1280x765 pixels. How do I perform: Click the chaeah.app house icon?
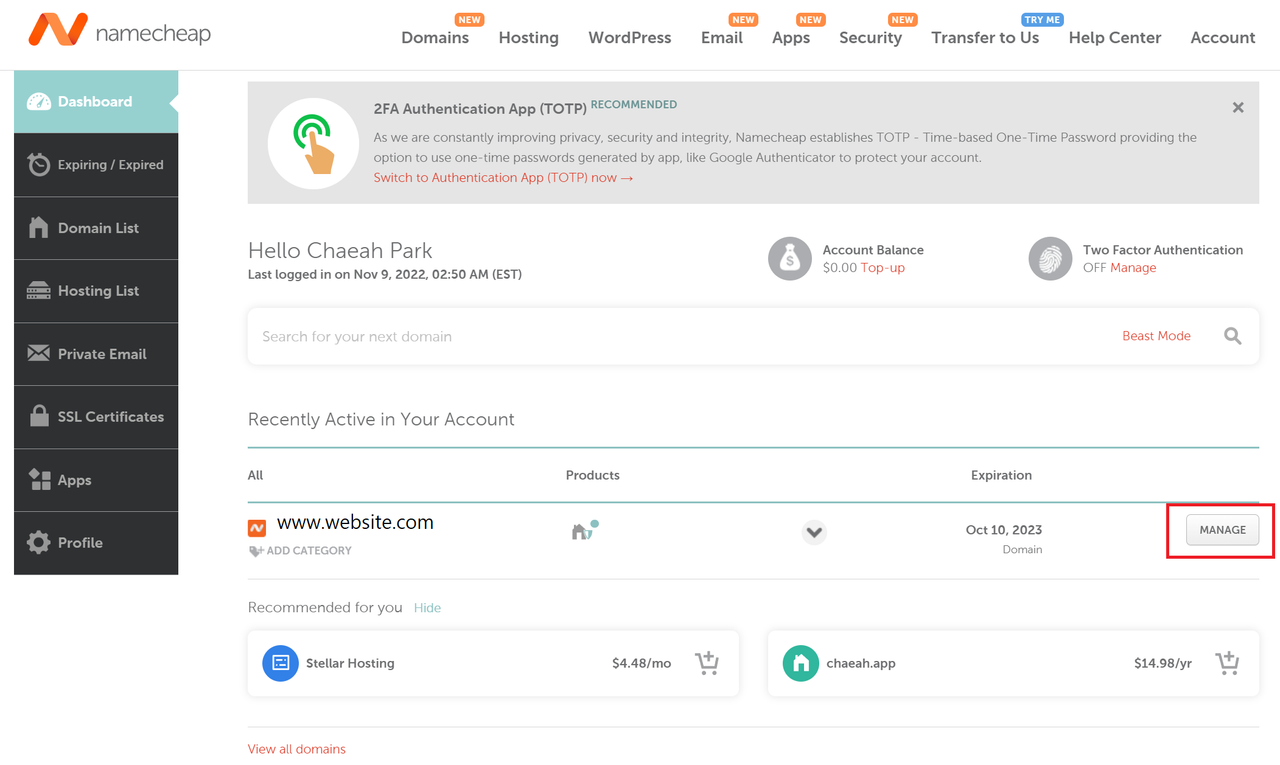(800, 663)
